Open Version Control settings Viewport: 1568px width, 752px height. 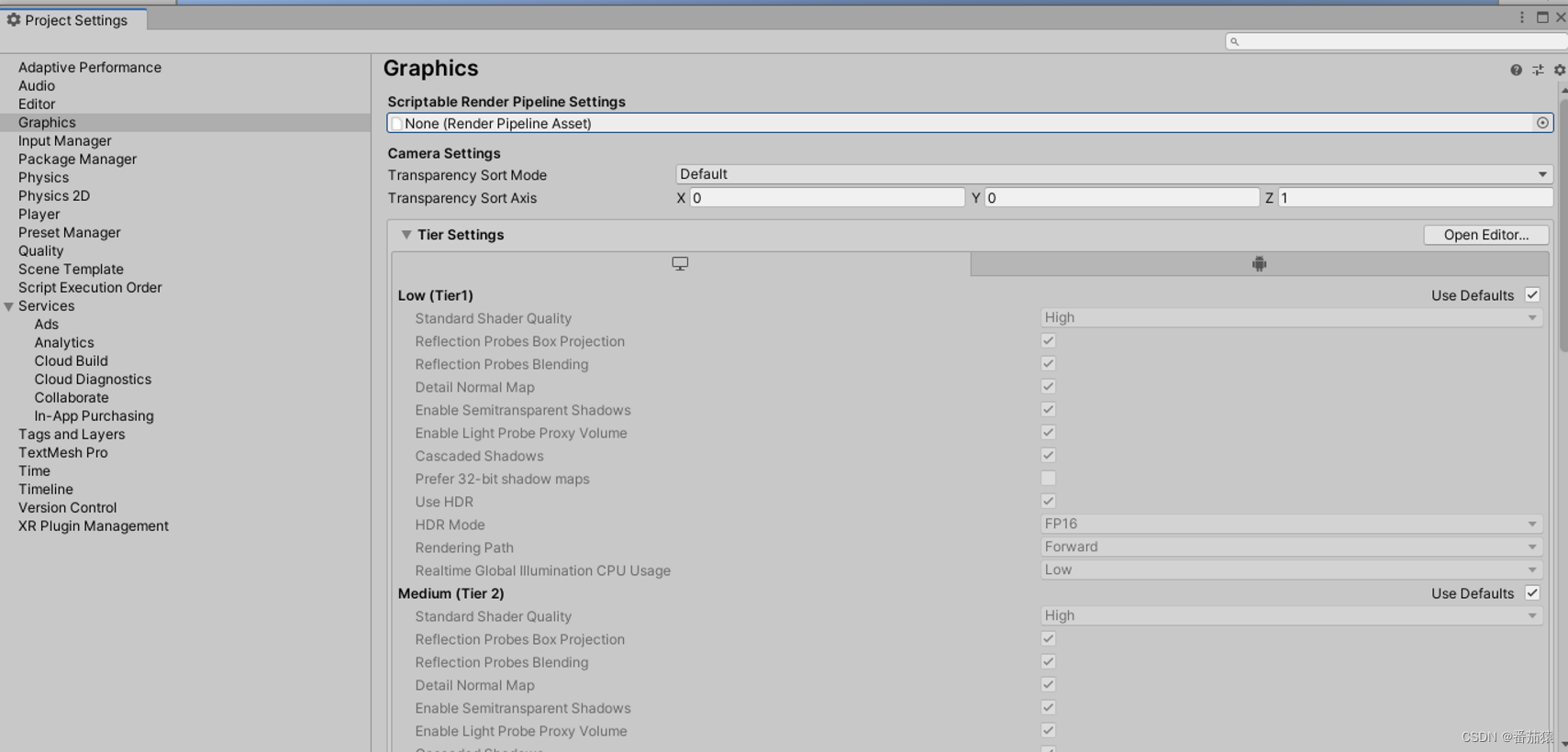point(67,507)
